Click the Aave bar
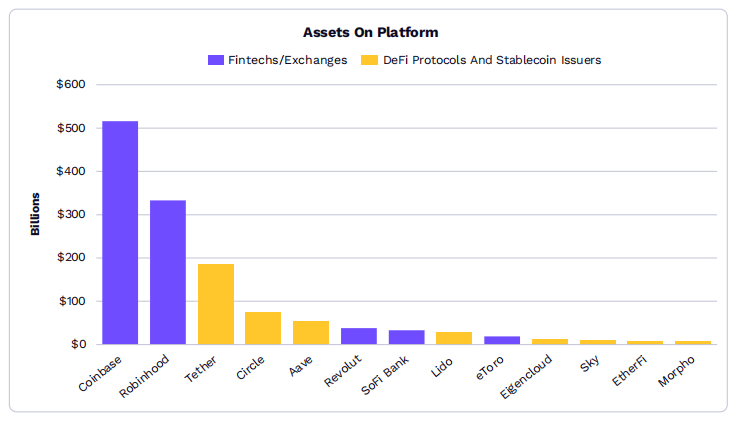The width and height of the screenshot is (736, 424). tap(311, 332)
